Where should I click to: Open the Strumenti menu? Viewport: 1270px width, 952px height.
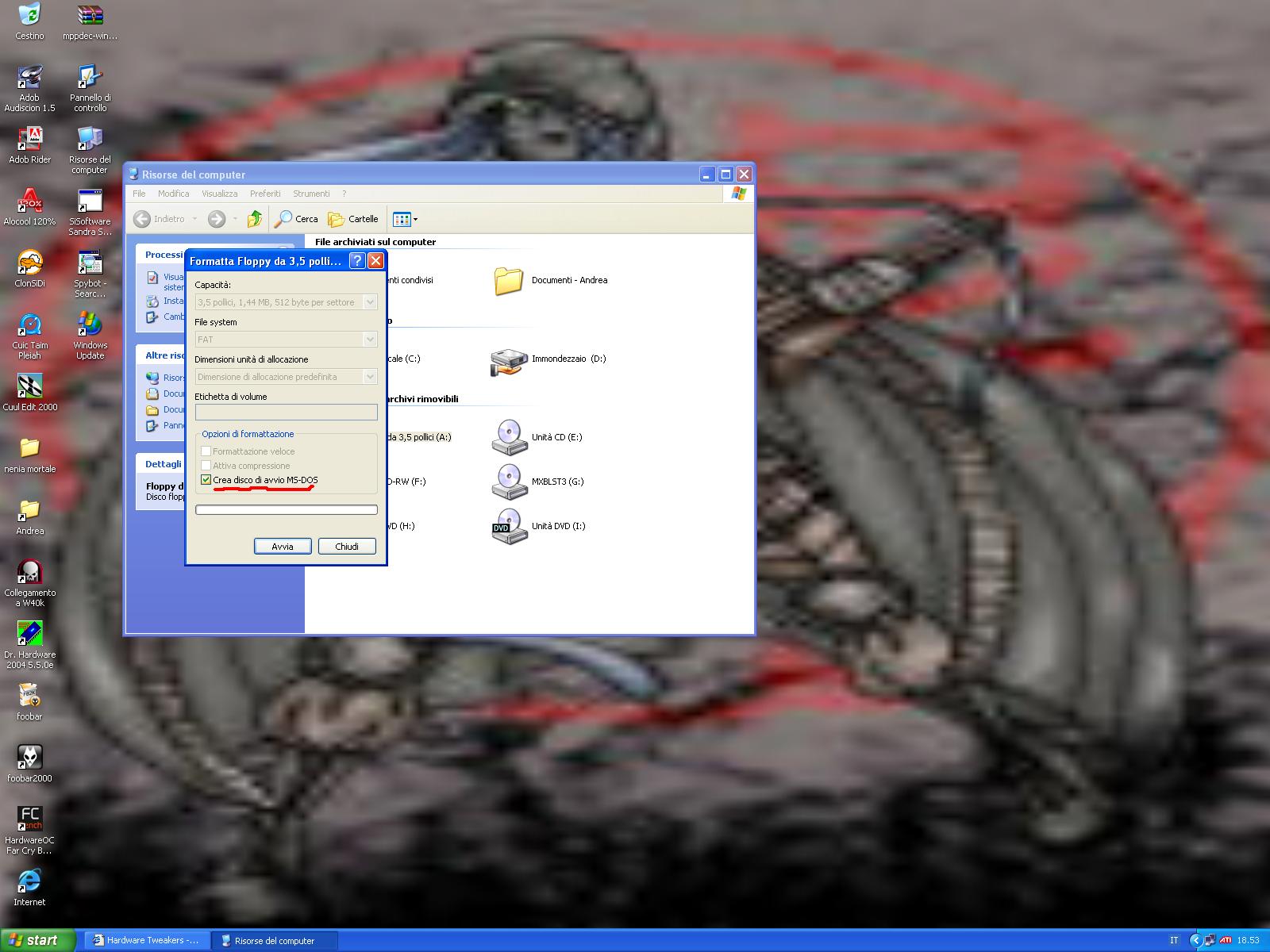(311, 194)
